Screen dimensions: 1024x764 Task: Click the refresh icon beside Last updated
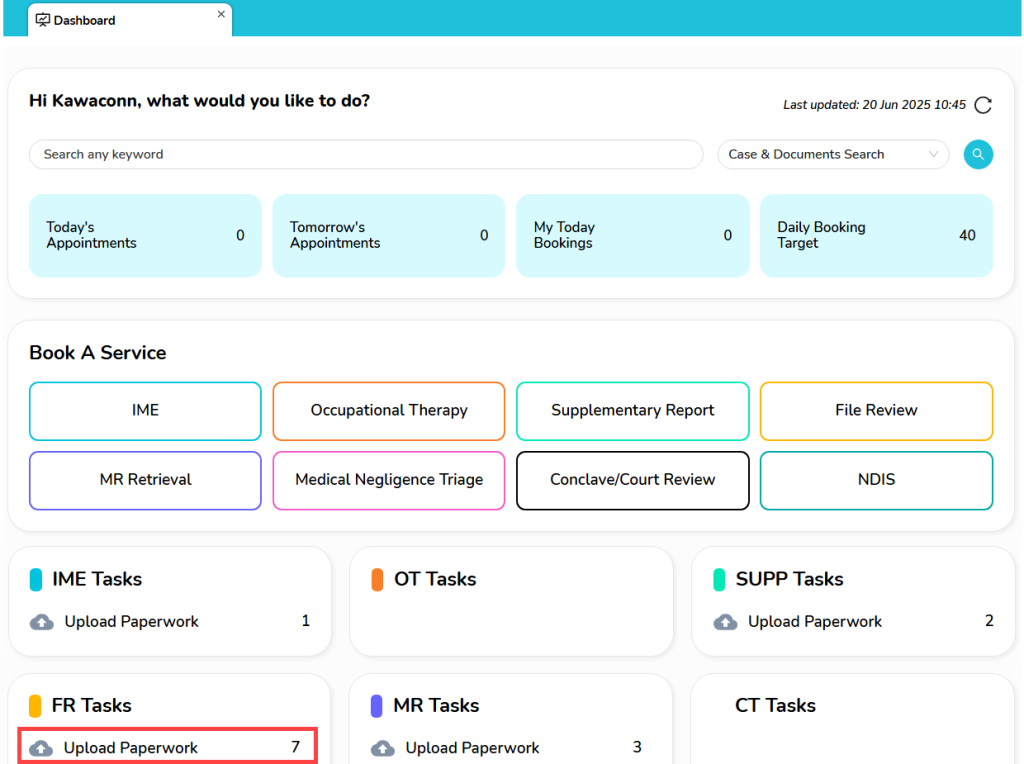click(983, 105)
